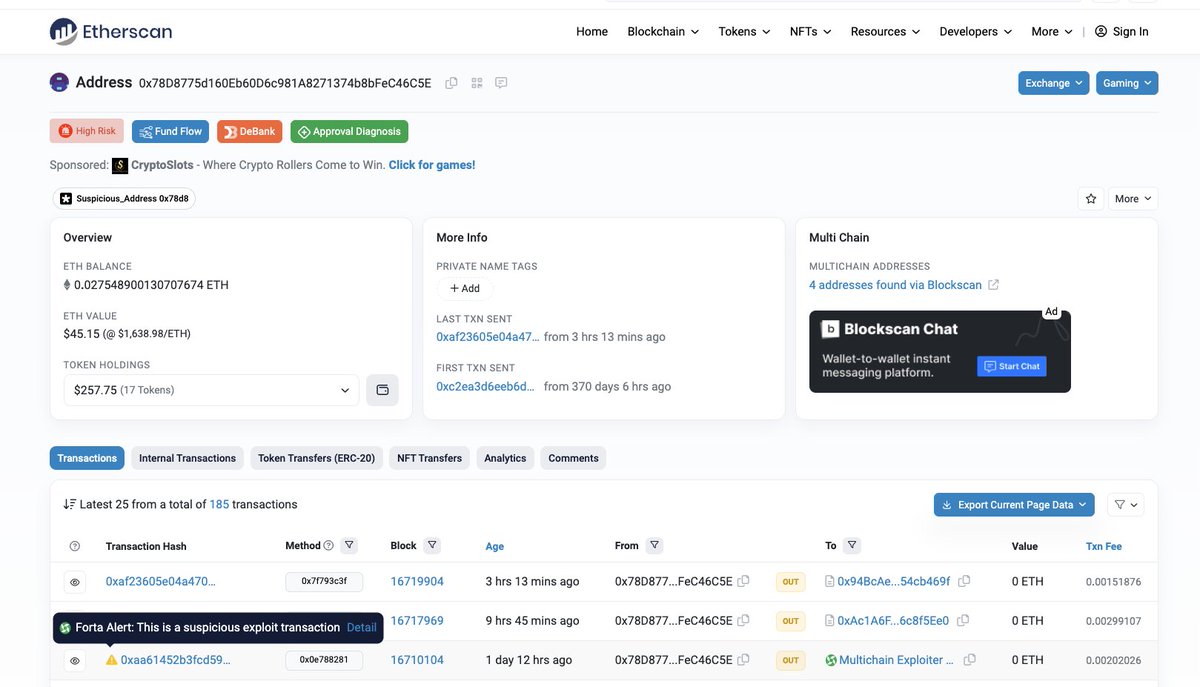
Task: Open the Gaming dropdown button
Action: (x=1127, y=83)
